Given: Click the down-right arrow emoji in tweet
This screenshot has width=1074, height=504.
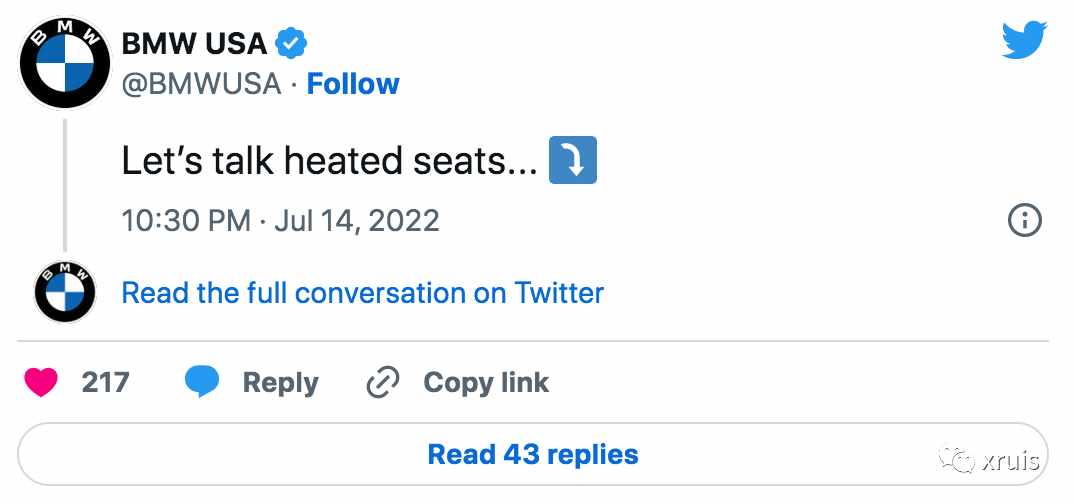Looking at the screenshot, I should coord(573,160).
